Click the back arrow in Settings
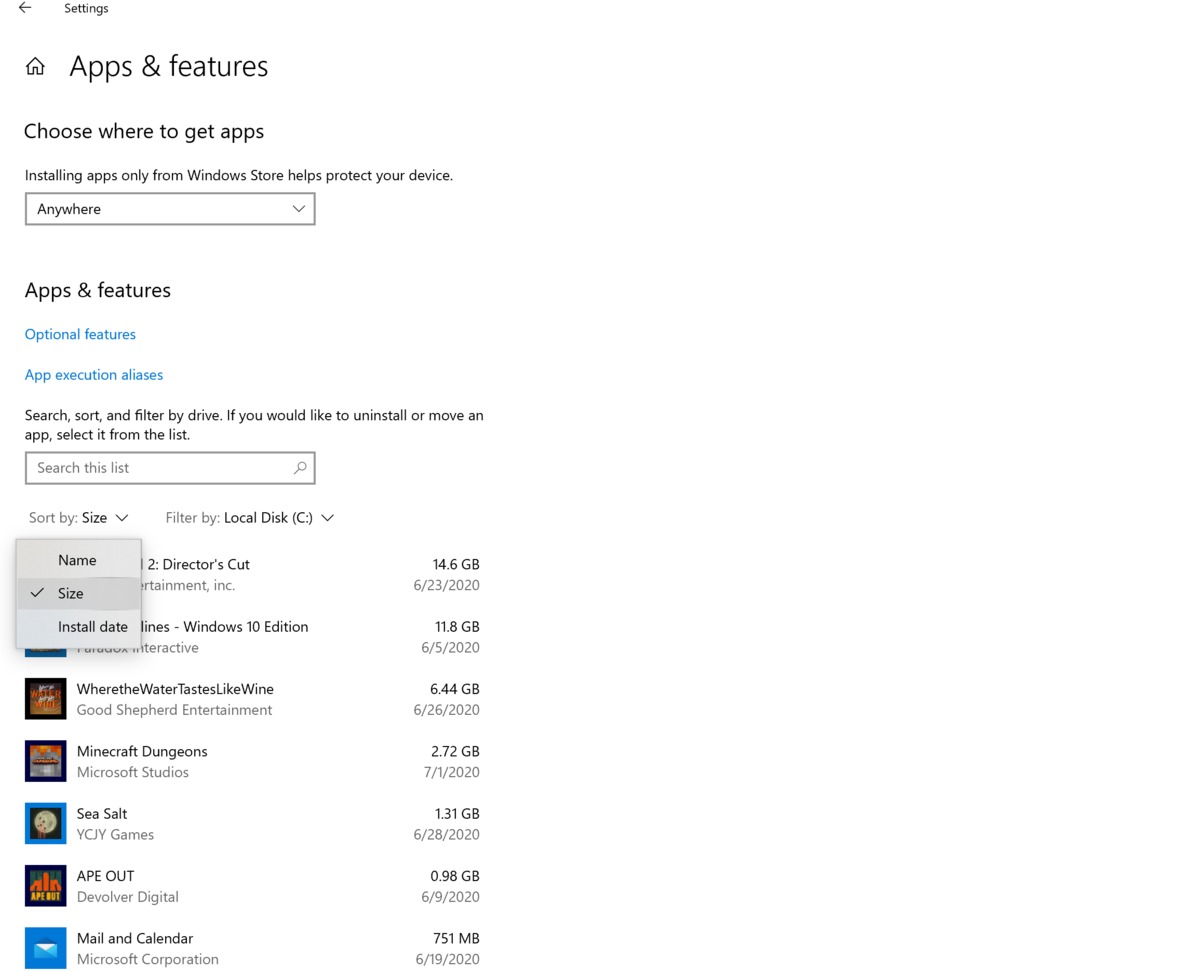 tap(25, 8)
